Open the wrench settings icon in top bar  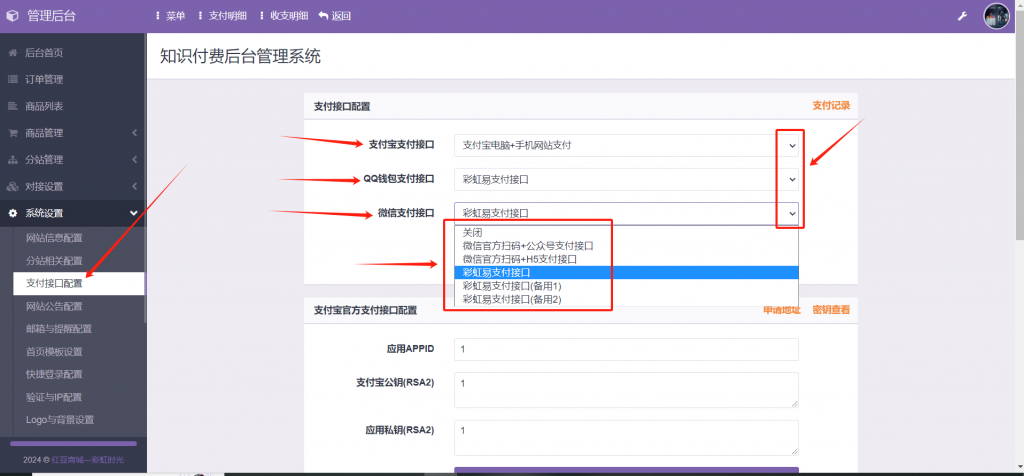[962, 16]
